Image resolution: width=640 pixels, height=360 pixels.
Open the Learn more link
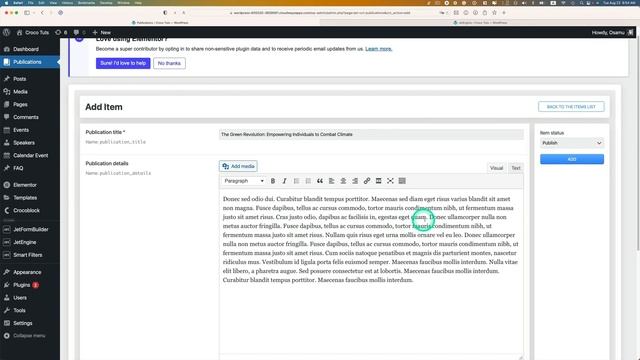point(378,49)
